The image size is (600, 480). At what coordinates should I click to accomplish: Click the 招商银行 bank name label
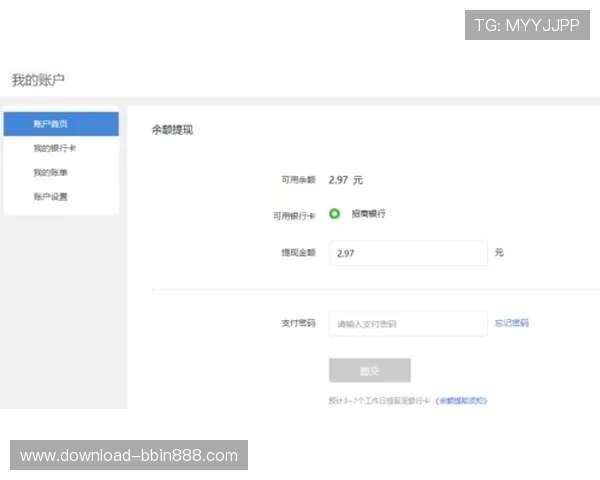point(368,214)
